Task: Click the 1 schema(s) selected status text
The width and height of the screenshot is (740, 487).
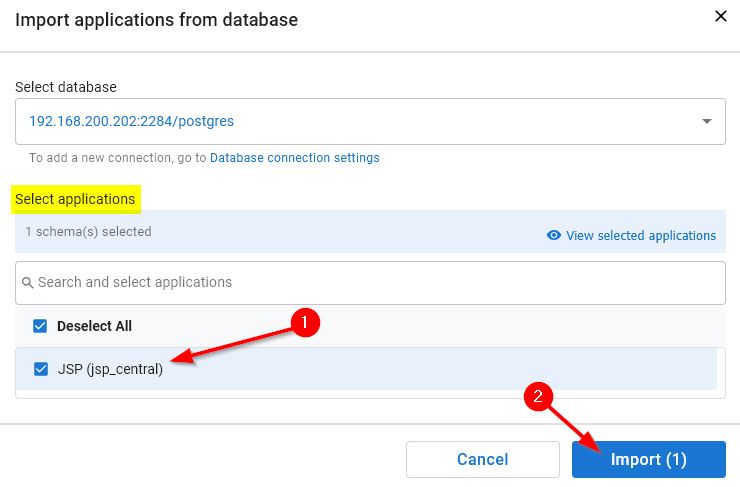Action: point(88,232)
